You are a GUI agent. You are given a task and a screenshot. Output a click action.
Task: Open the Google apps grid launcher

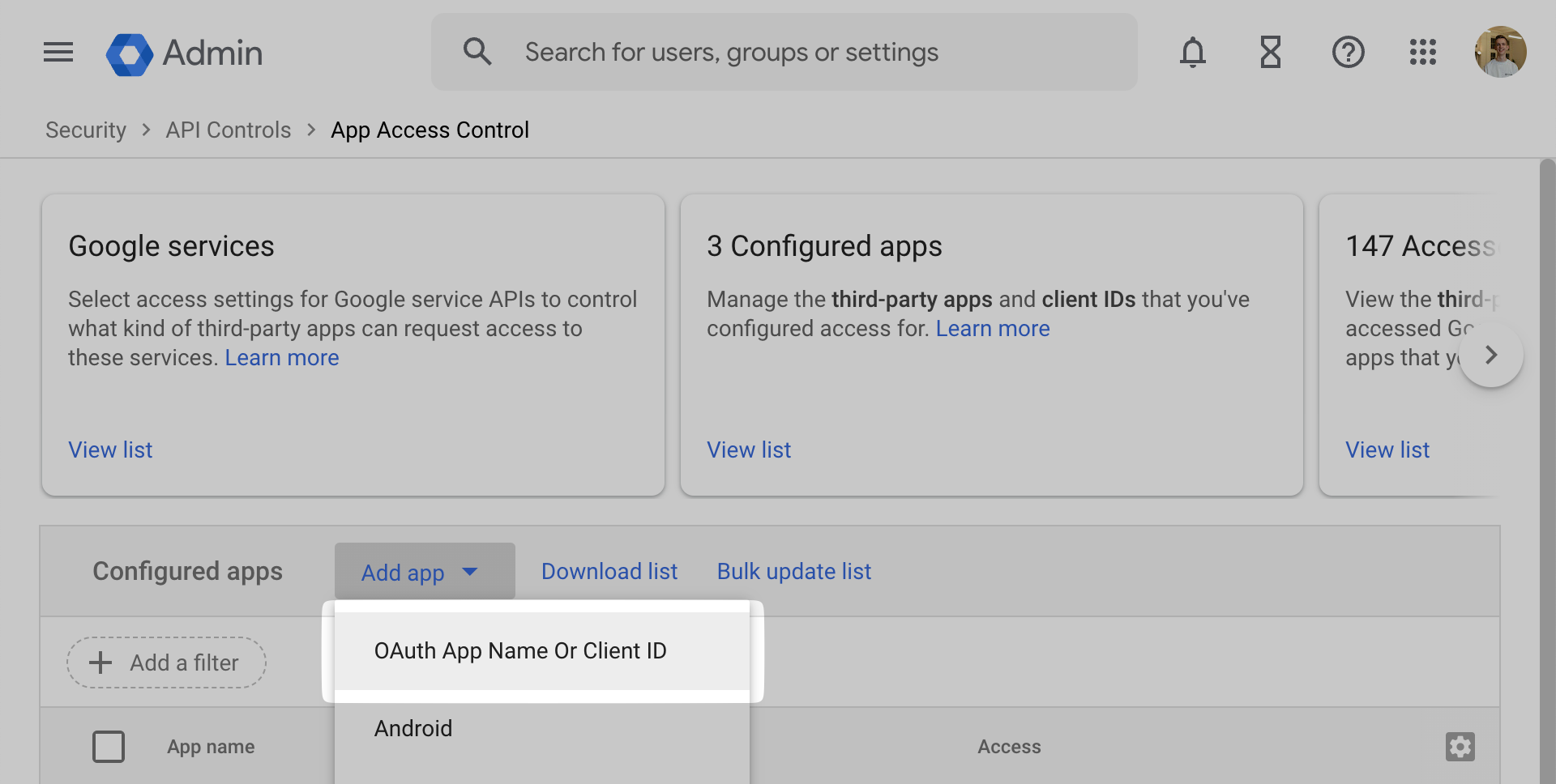tap(1422, 53)
